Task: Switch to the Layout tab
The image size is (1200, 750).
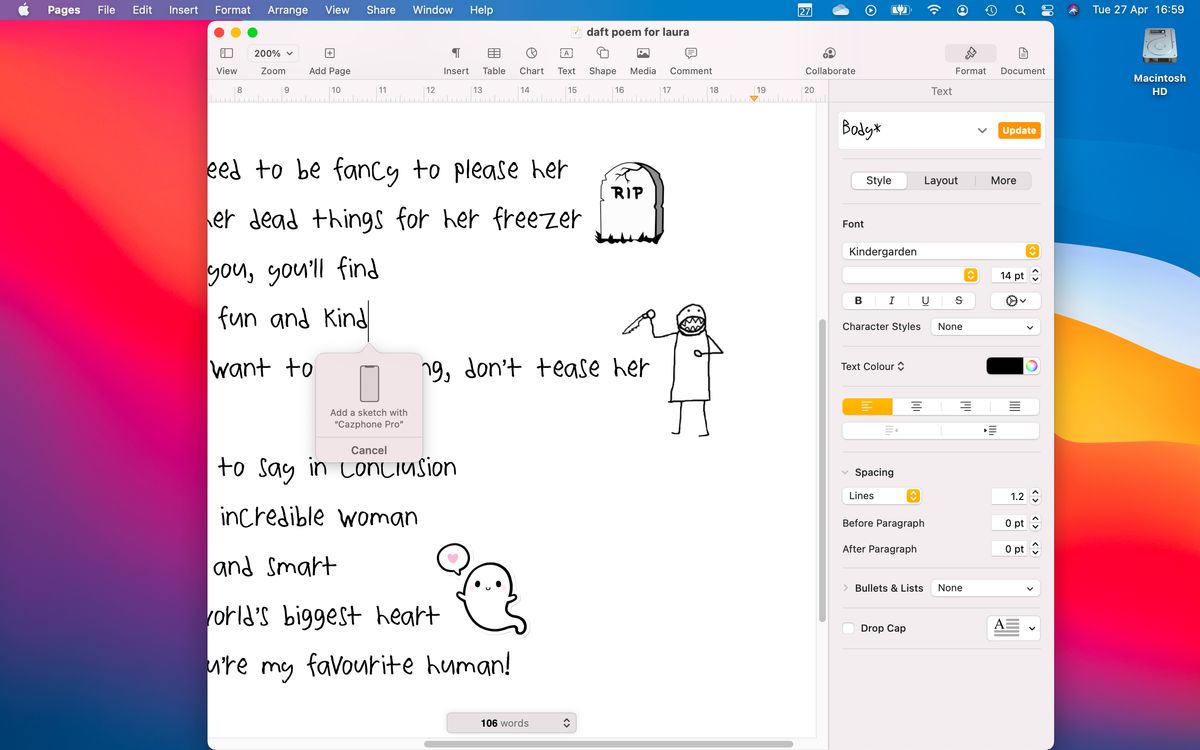Action: [940, 180]
